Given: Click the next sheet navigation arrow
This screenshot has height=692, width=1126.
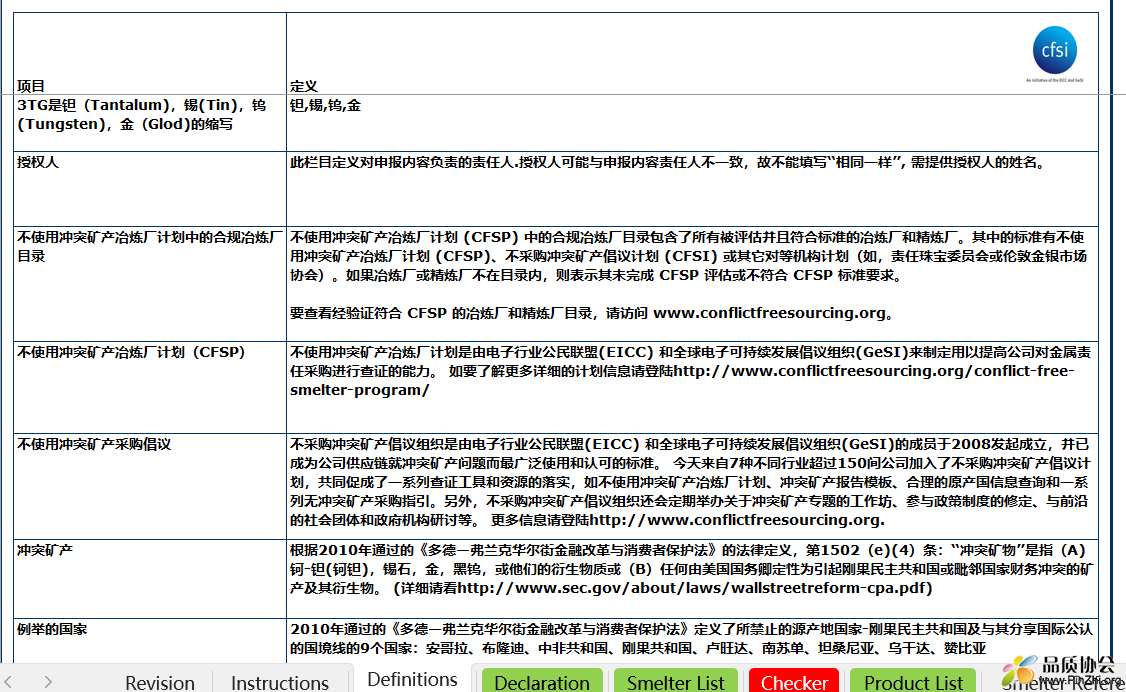Looking at the screenshot, I should point(47,681).
